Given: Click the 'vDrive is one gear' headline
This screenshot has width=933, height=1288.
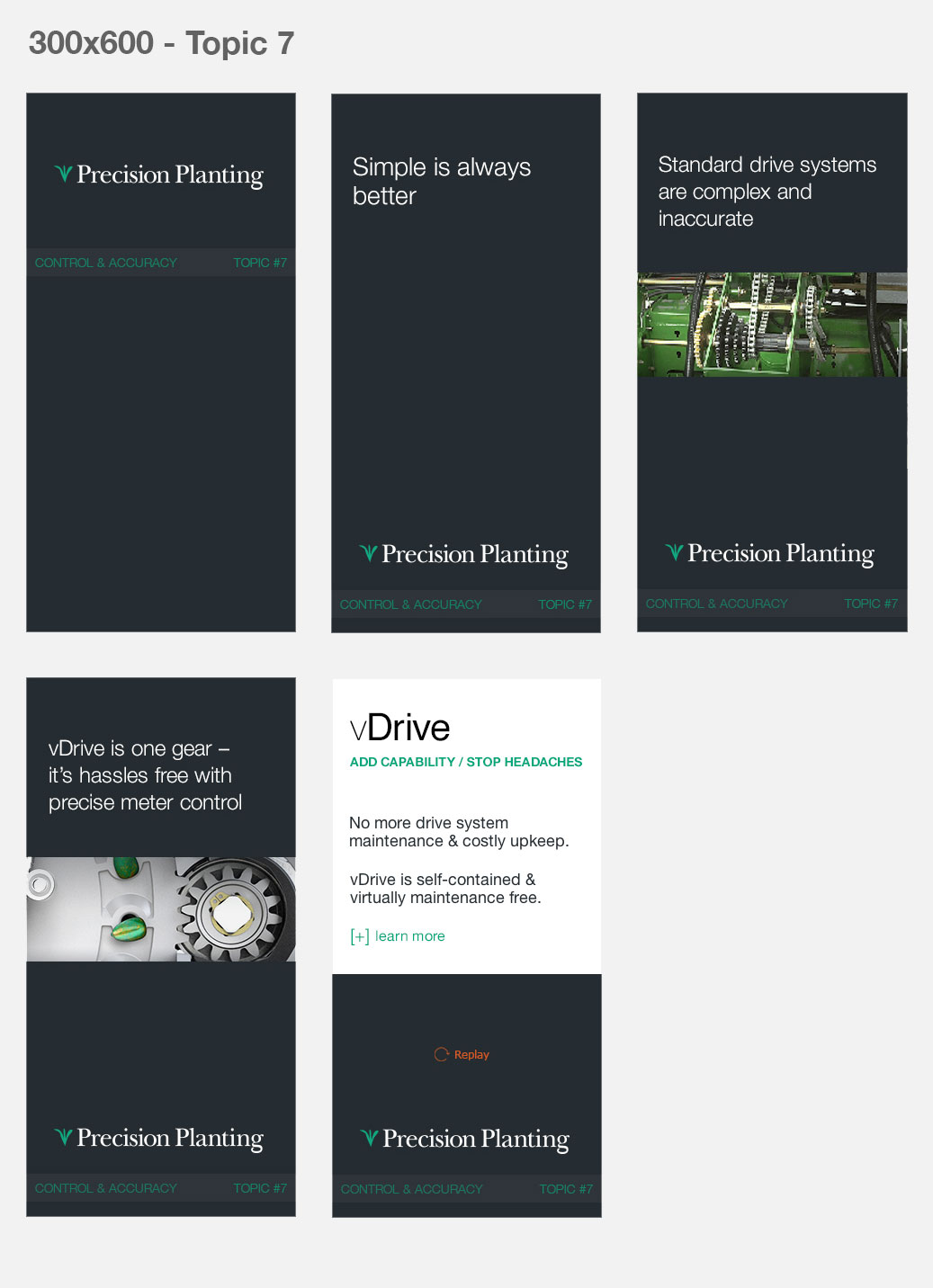Looking at the screenshot, I should (145, 775).
